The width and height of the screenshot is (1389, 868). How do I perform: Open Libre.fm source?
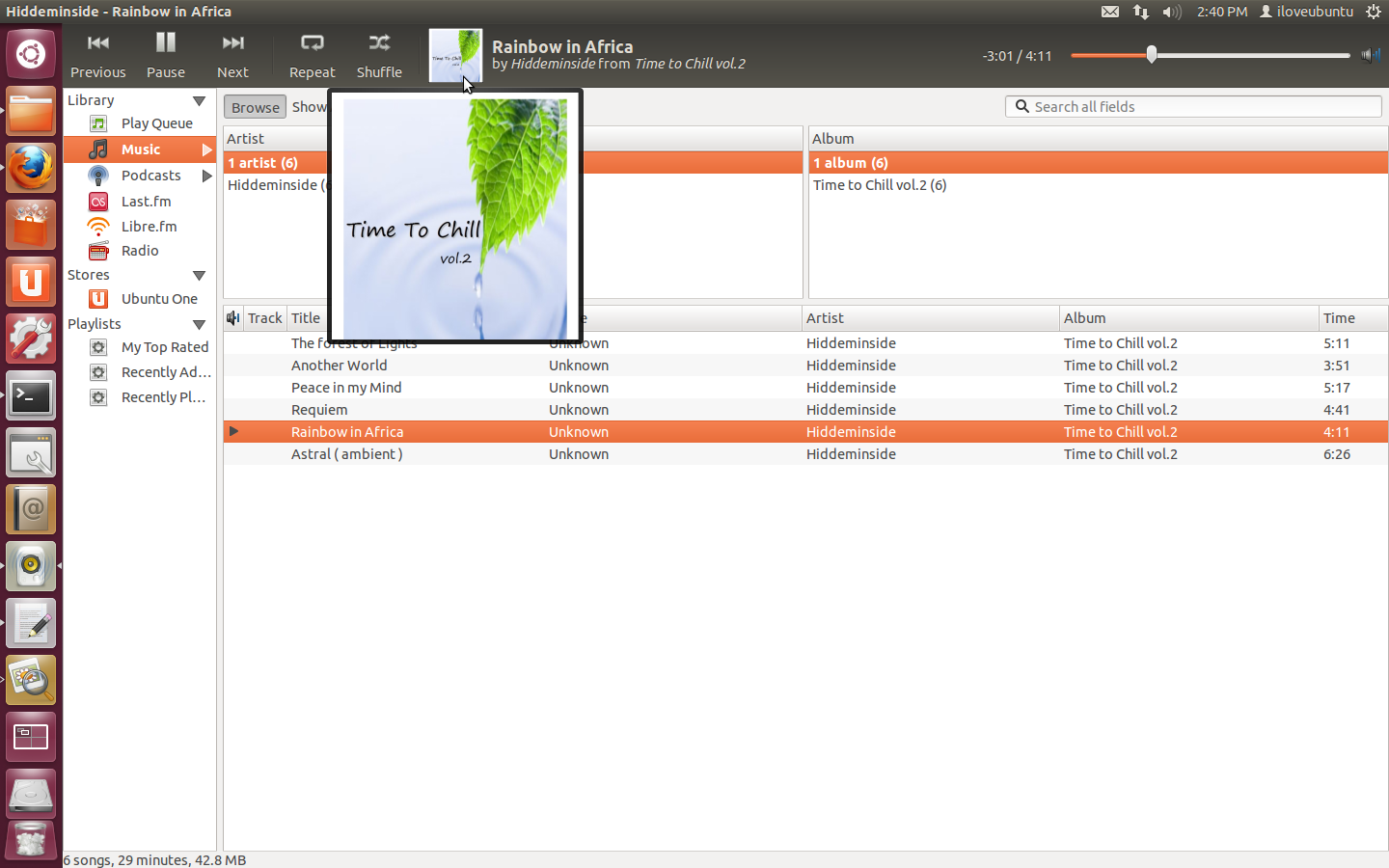[149, 227]
